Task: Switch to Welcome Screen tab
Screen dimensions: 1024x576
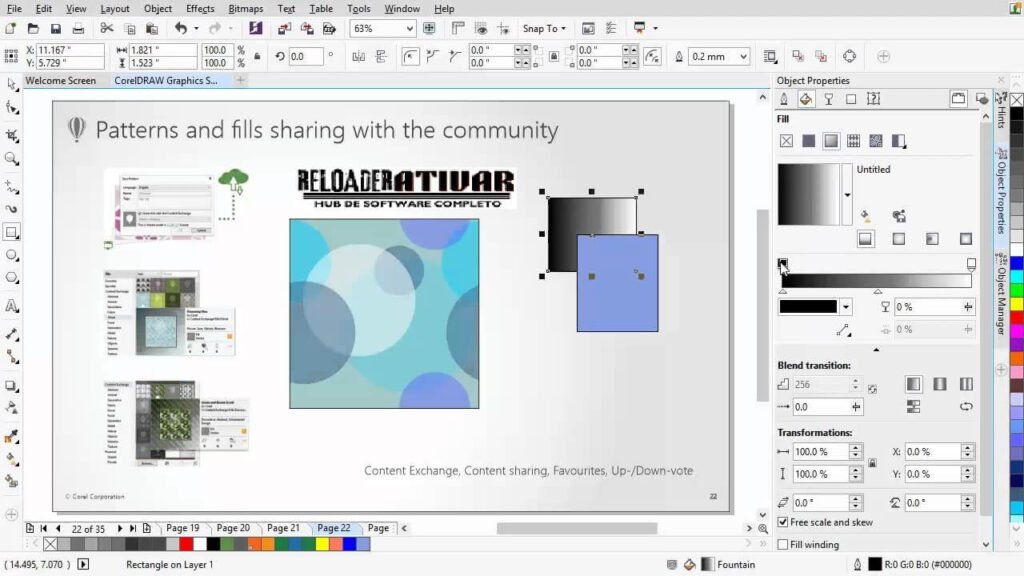Action: 61,80
